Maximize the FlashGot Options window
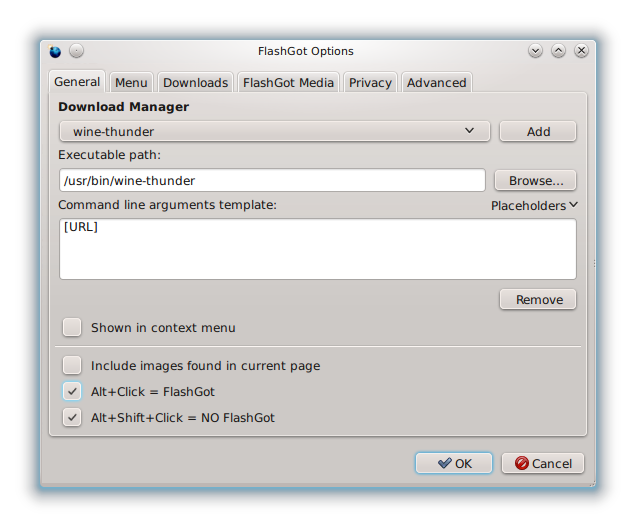Viewport: 636px width, 527px height. (x=559, y=51)
